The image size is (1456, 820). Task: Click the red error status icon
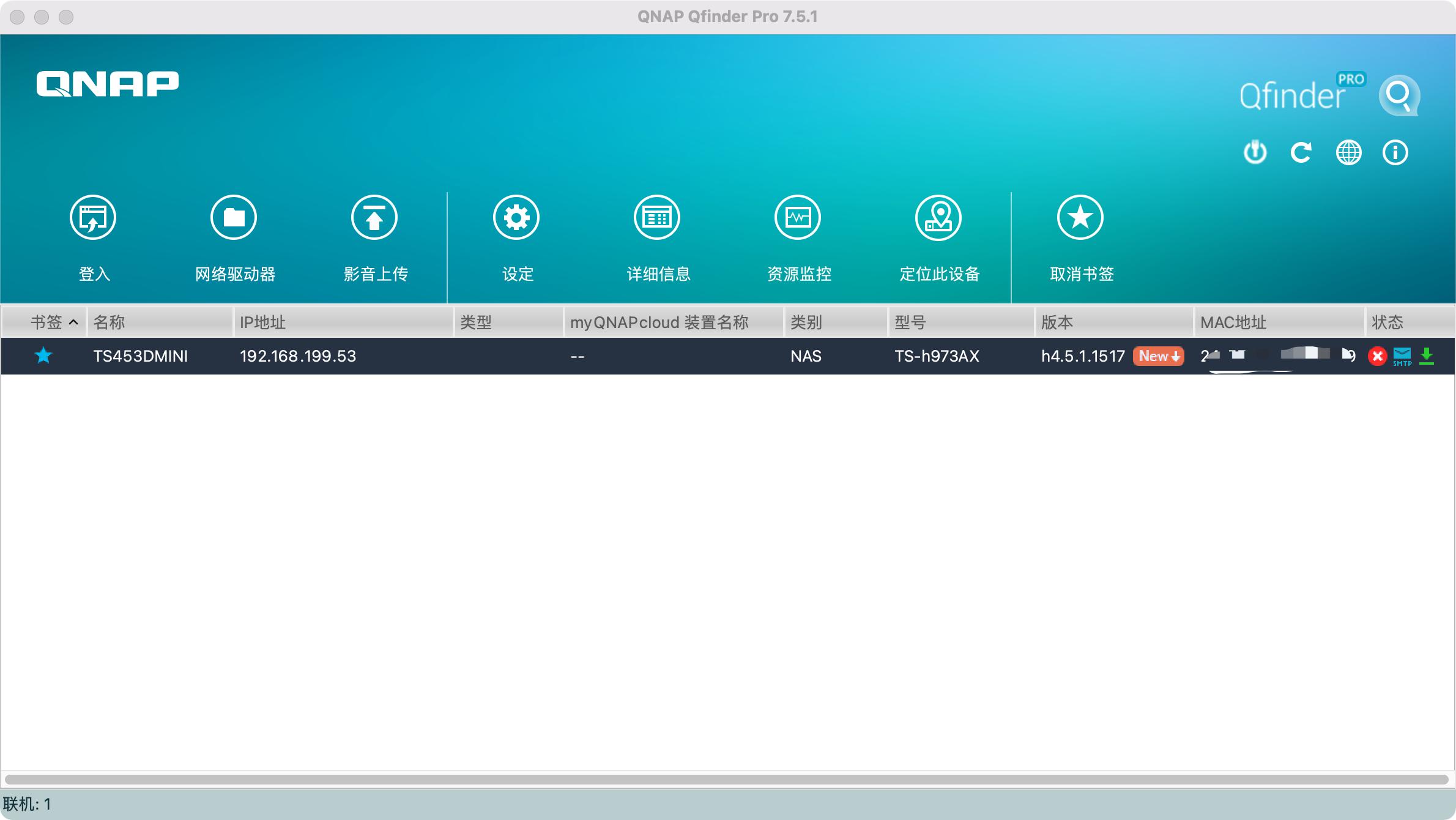[1378, 356]
